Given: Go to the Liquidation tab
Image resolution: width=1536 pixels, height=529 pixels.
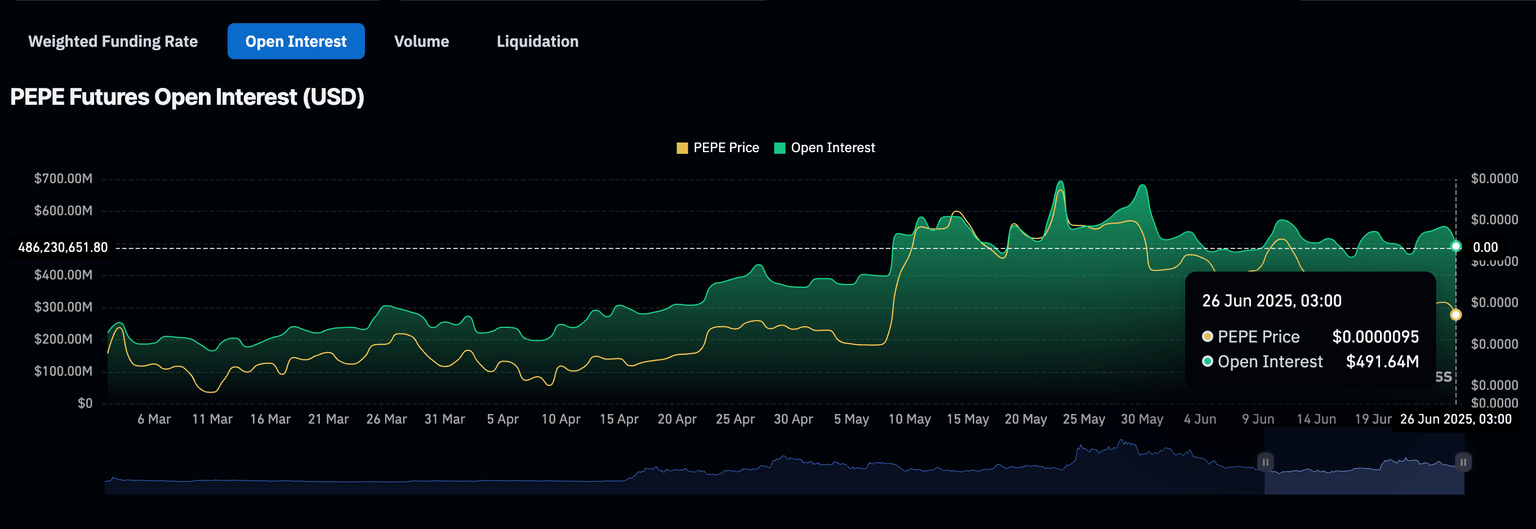Looking at the screenshot, I should click(x=537, y=41).
